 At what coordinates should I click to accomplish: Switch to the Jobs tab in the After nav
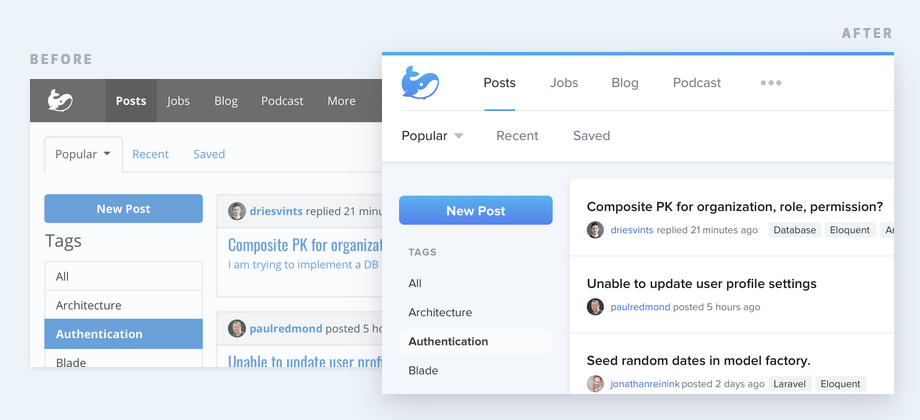(564, 83)
